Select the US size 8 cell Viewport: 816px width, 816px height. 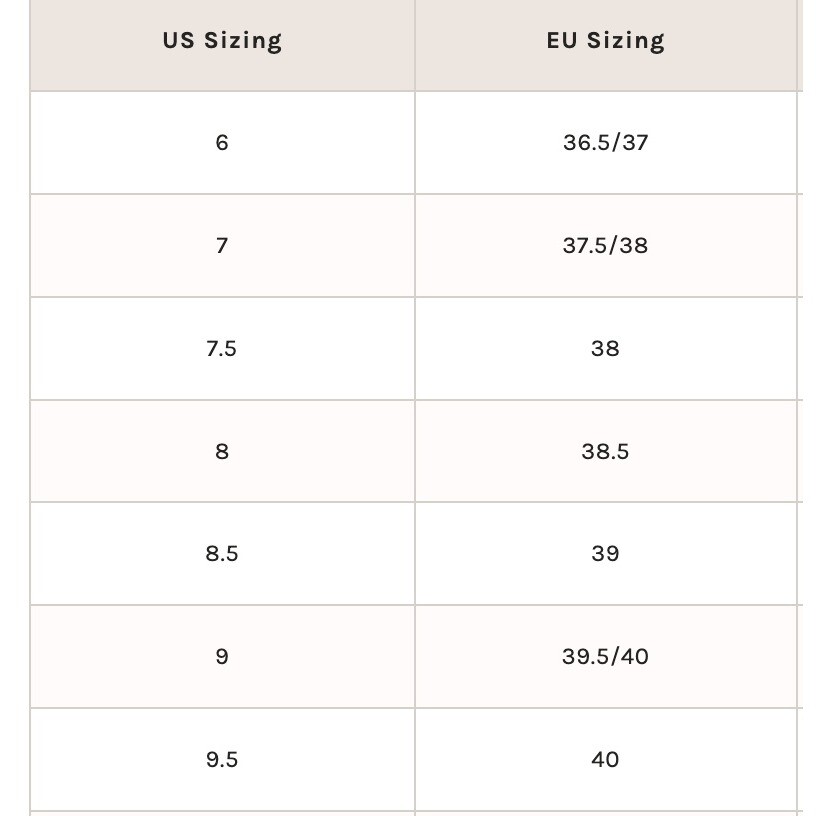222,452
